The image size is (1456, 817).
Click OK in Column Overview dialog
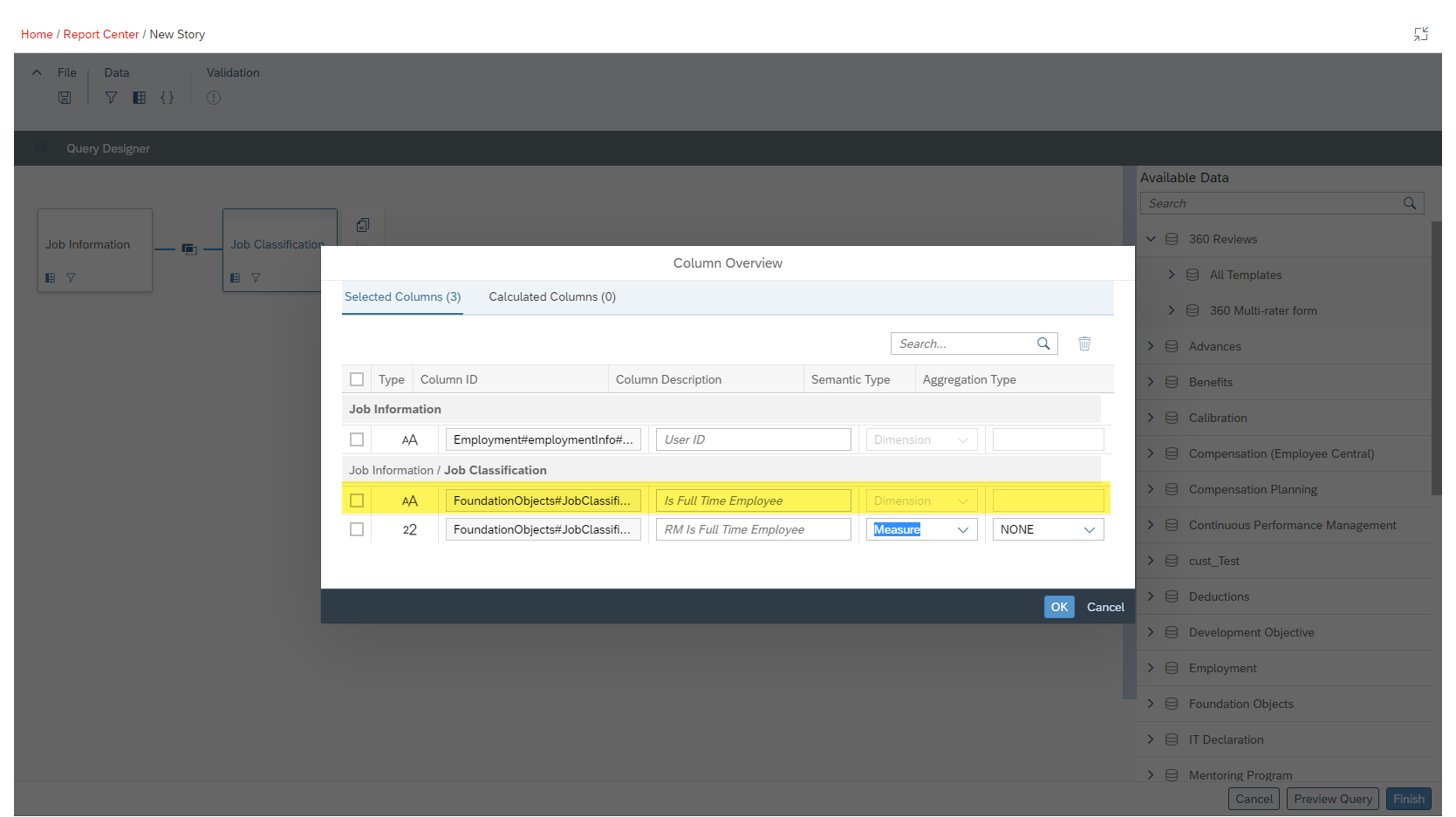[x=1059, y=607]
